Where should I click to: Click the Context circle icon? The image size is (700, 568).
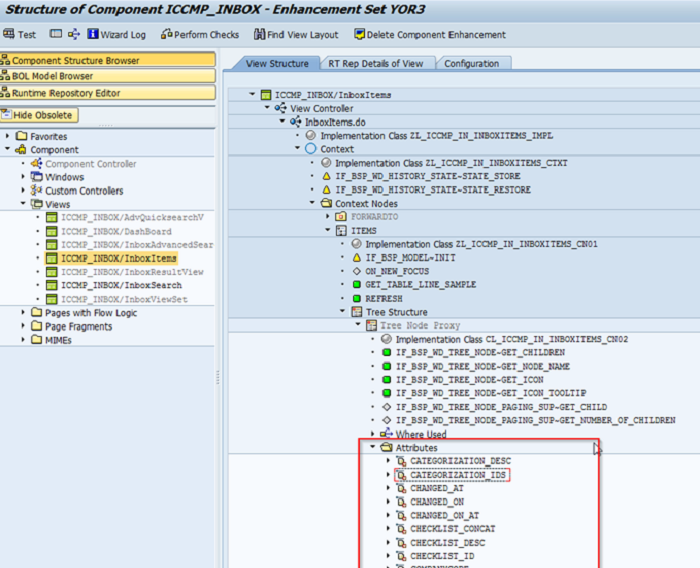pos(311,149)
